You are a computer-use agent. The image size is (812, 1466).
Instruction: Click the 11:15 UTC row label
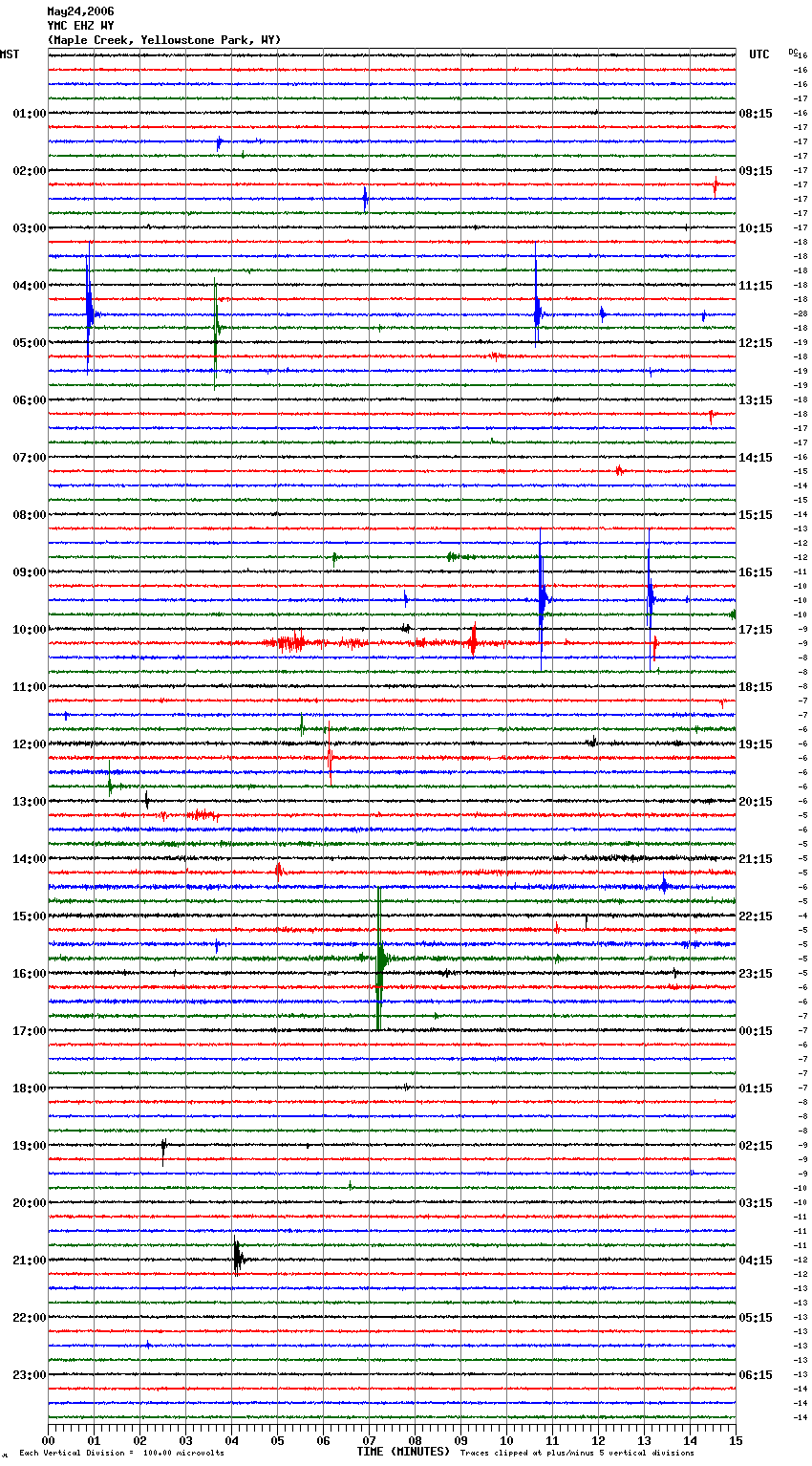(756, 286)
